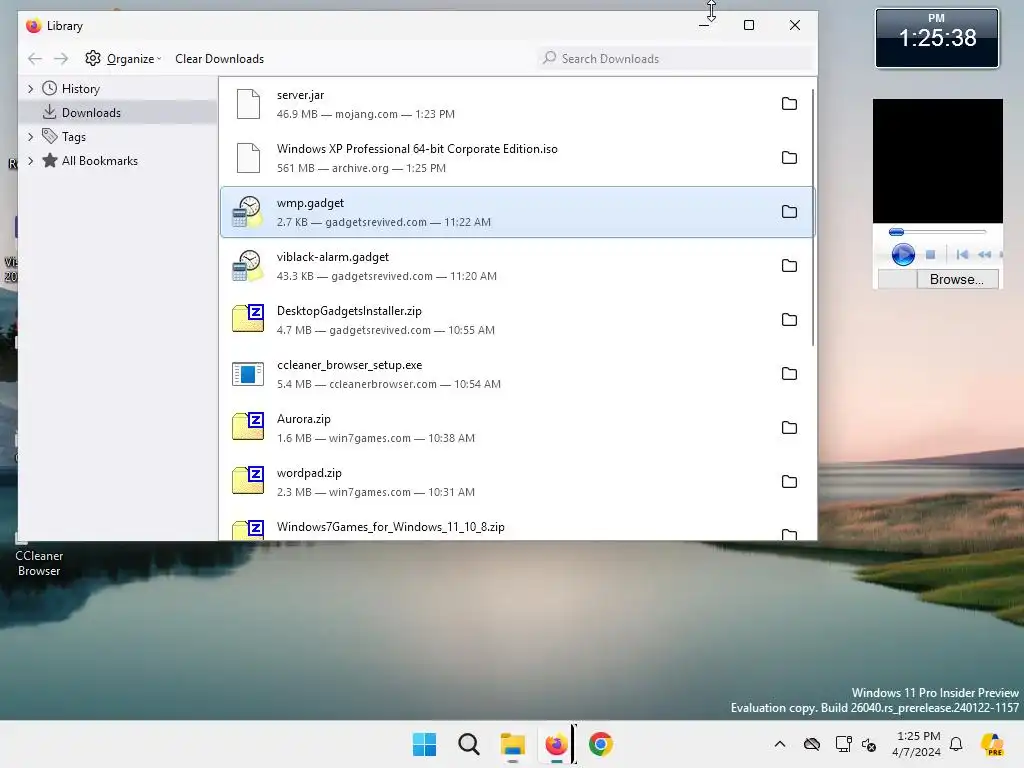Expand the All Bookmarks tree node

tap(30, 161)
